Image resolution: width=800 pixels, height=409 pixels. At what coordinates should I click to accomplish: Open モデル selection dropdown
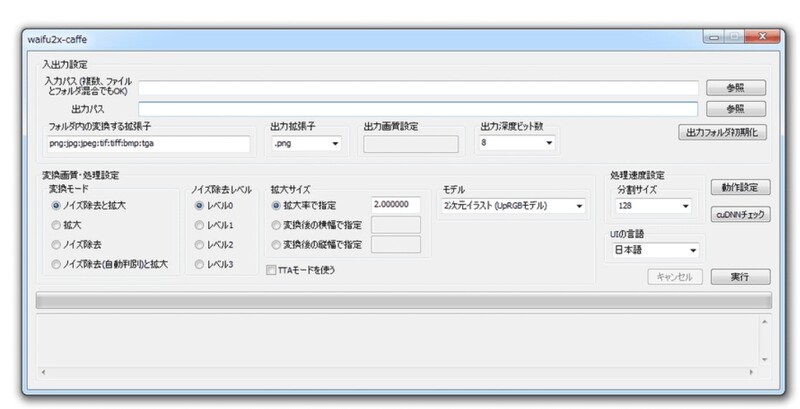tap(513, 206)
